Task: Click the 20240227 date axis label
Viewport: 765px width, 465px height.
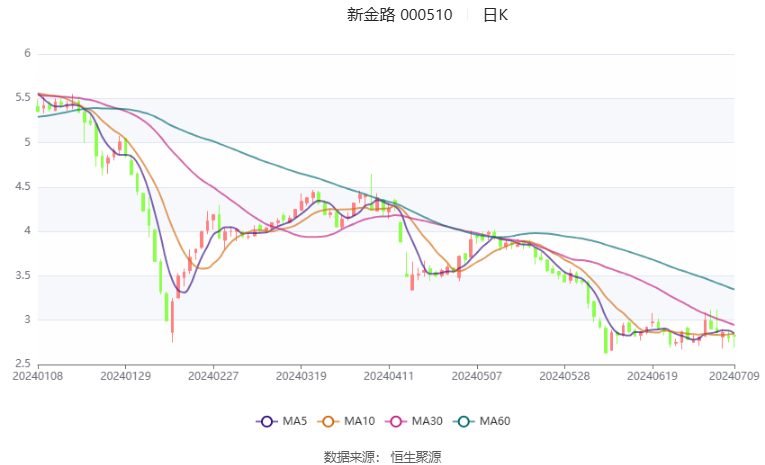Action: [213, 376]
